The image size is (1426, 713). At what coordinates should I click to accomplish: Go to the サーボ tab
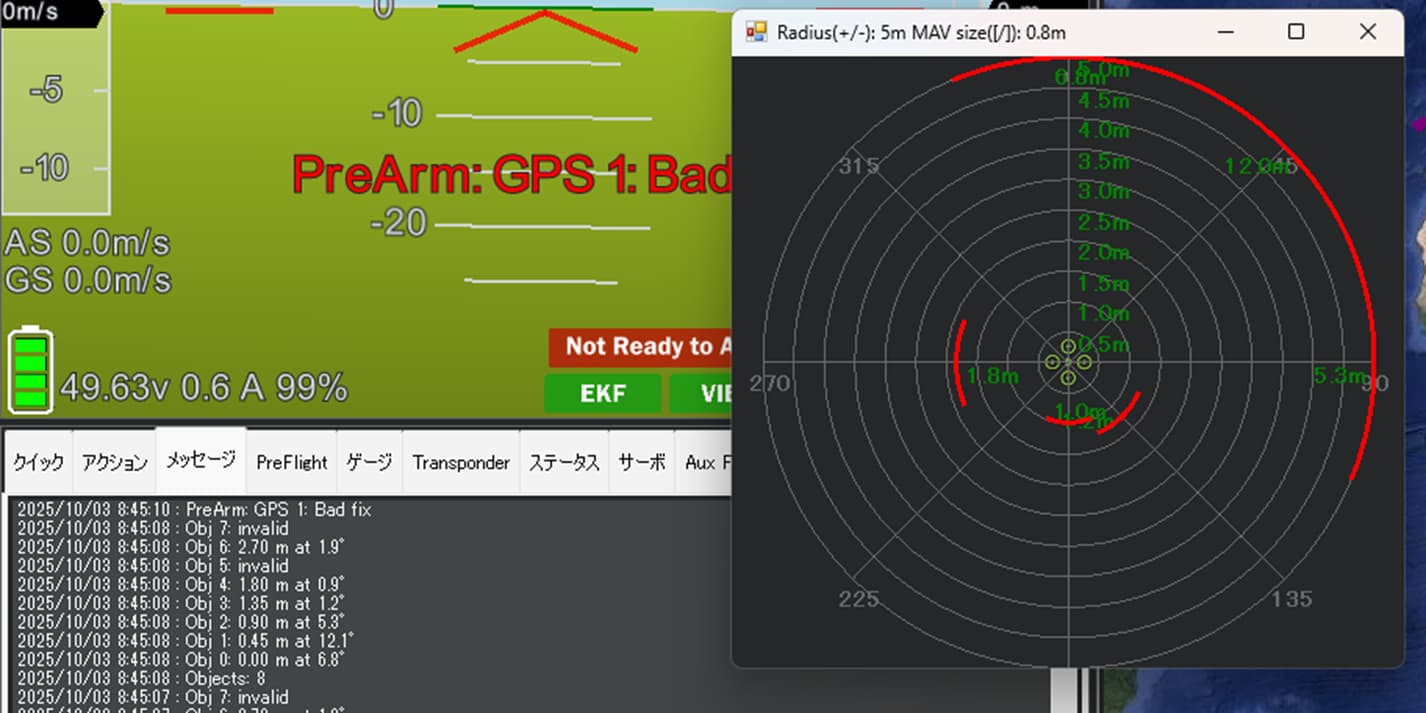[x=642, y=462]
